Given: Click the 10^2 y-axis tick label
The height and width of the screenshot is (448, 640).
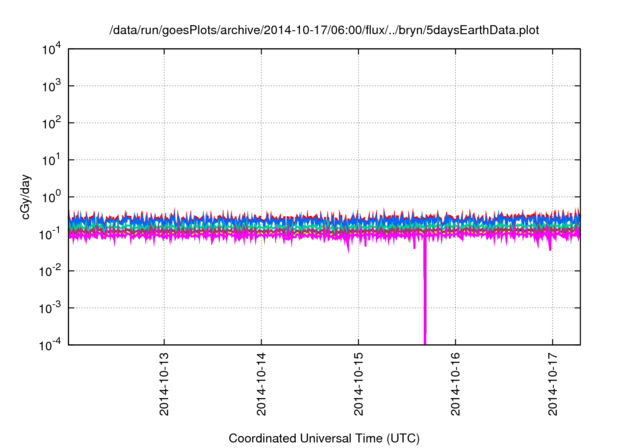Looking at the screenshot, I should coord(51,123).
